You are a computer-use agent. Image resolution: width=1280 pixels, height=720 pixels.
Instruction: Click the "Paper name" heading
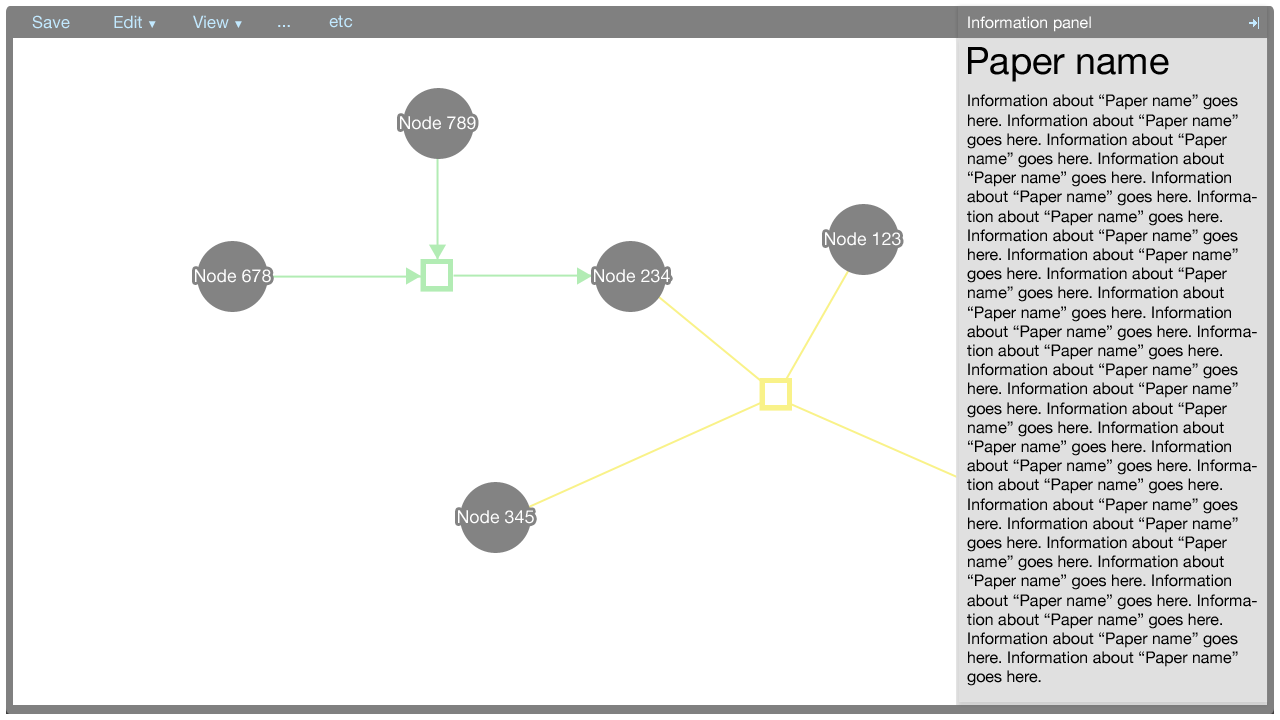pos(1067,62)
